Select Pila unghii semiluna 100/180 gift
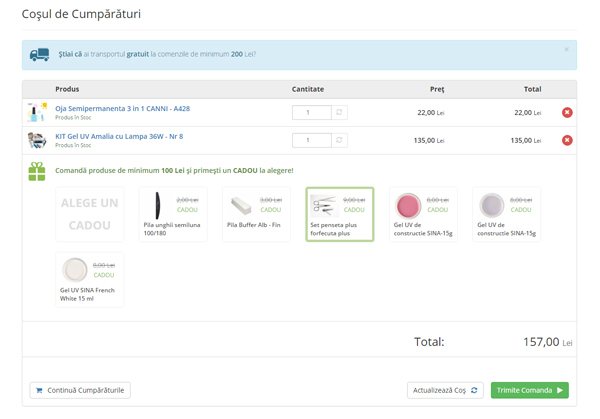Screen dimensions: 600x419 pyautogui.click(x=173, y=214)
